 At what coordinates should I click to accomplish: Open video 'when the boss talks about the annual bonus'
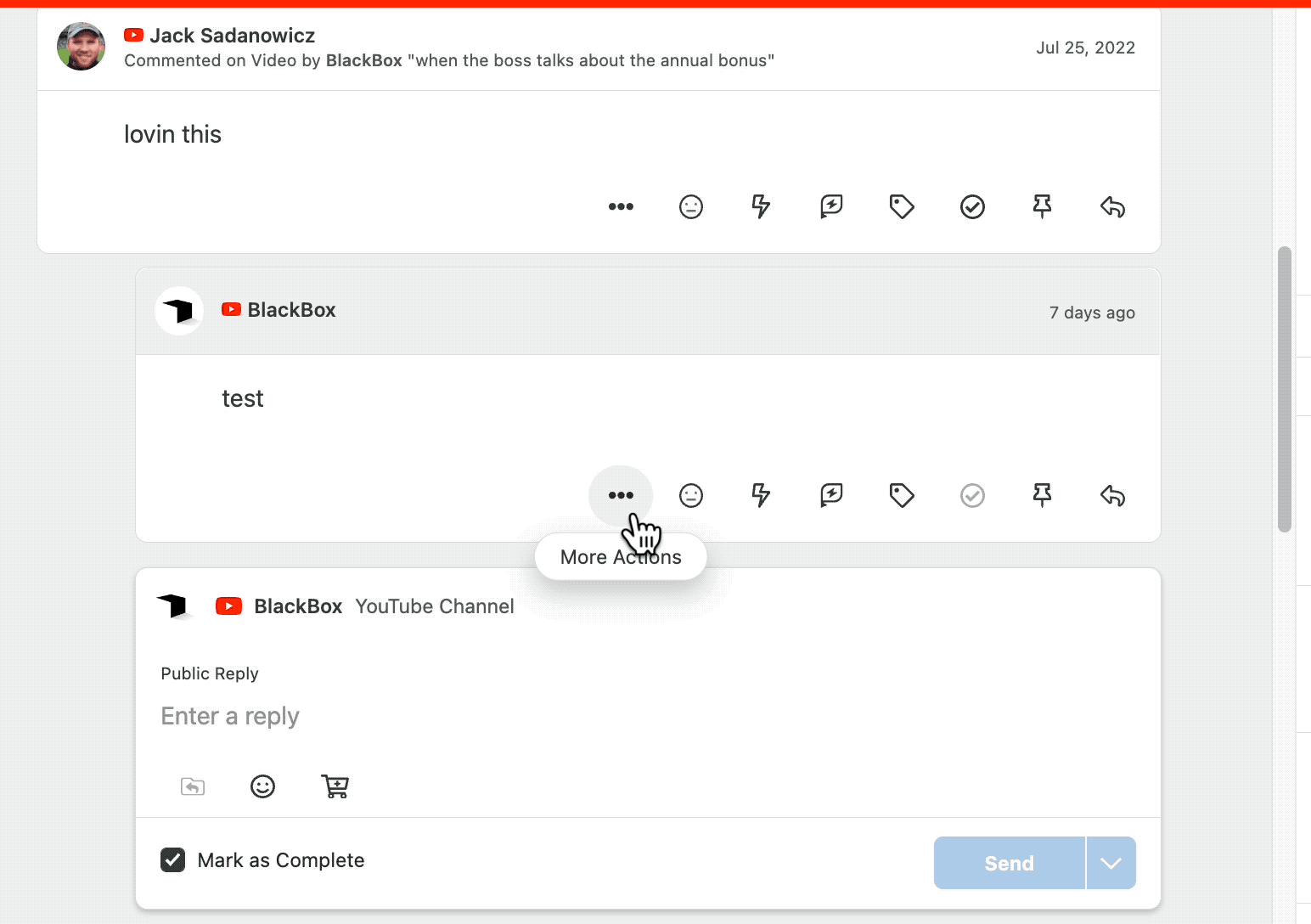point(591,60)
